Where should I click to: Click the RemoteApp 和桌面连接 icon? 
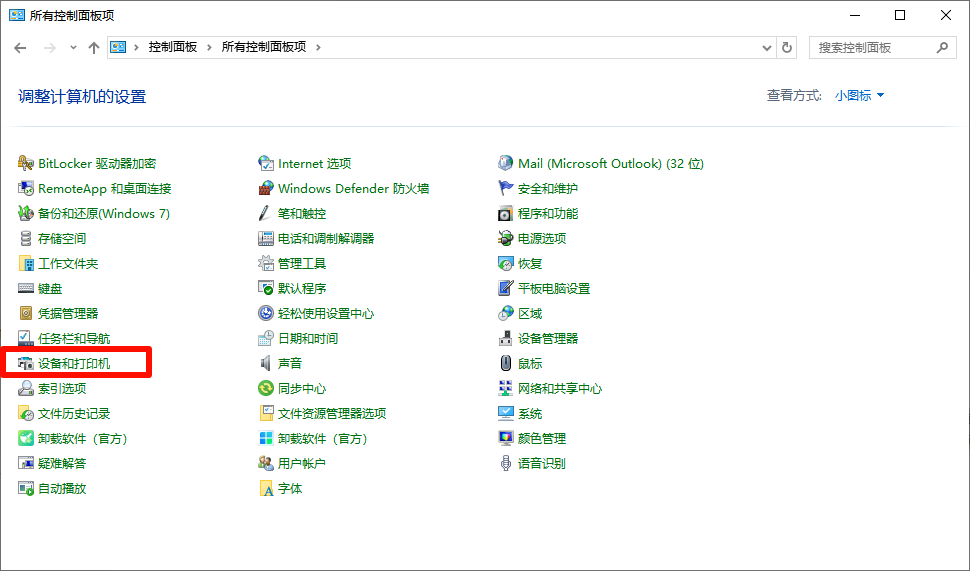(x=25, y=188)
